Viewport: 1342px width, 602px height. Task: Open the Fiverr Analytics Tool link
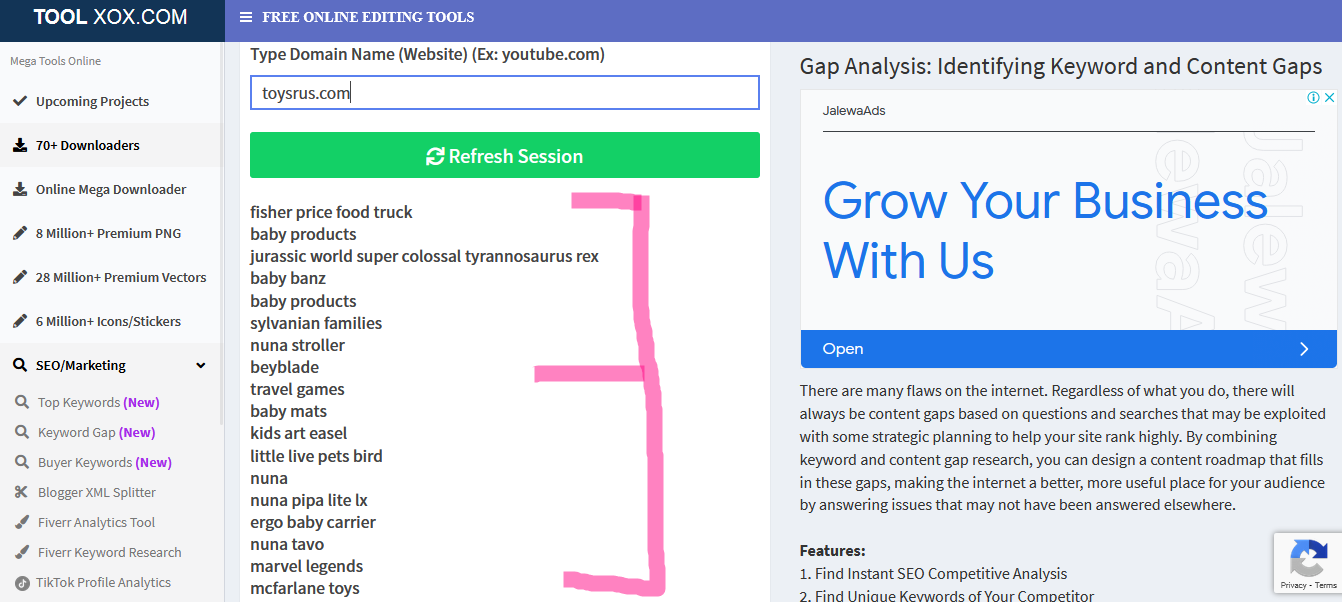96,522
